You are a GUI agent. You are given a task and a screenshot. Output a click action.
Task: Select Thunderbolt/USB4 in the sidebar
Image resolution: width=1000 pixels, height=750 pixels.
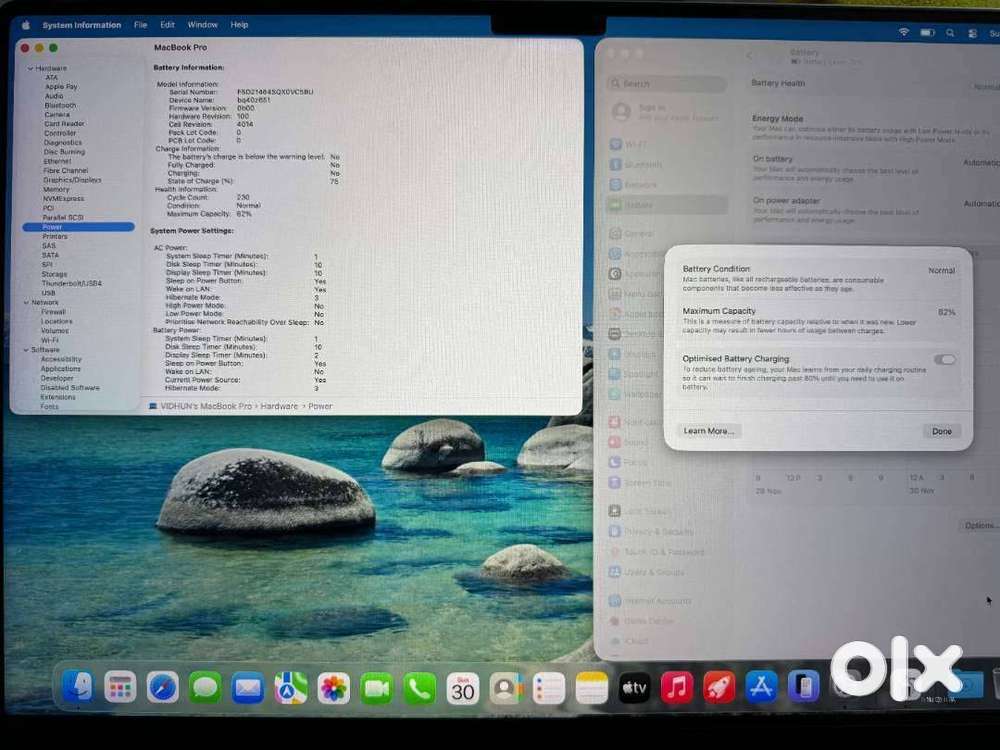71,283
